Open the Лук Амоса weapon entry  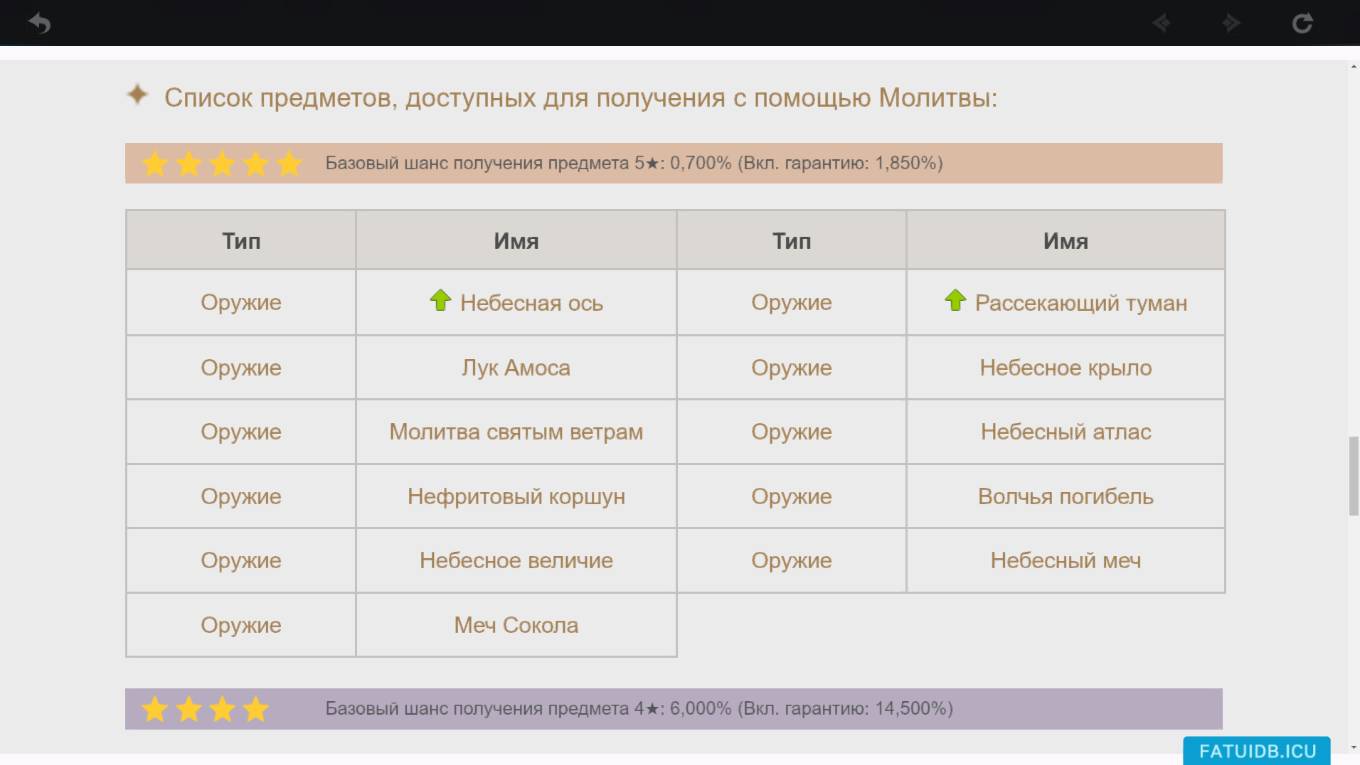pos(516,368)
